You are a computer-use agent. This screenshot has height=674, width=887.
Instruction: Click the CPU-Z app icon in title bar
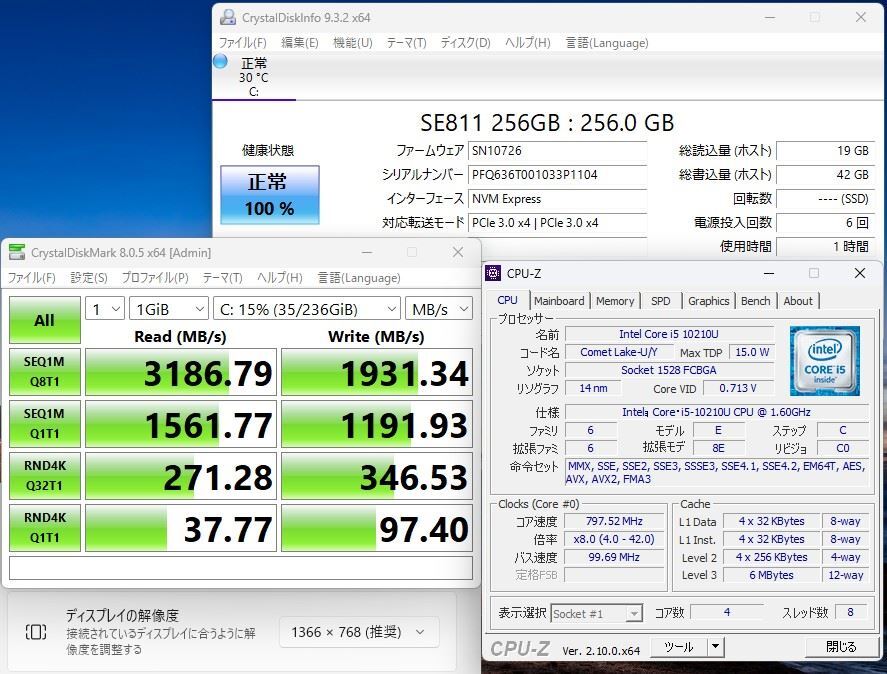click(493, 273)
